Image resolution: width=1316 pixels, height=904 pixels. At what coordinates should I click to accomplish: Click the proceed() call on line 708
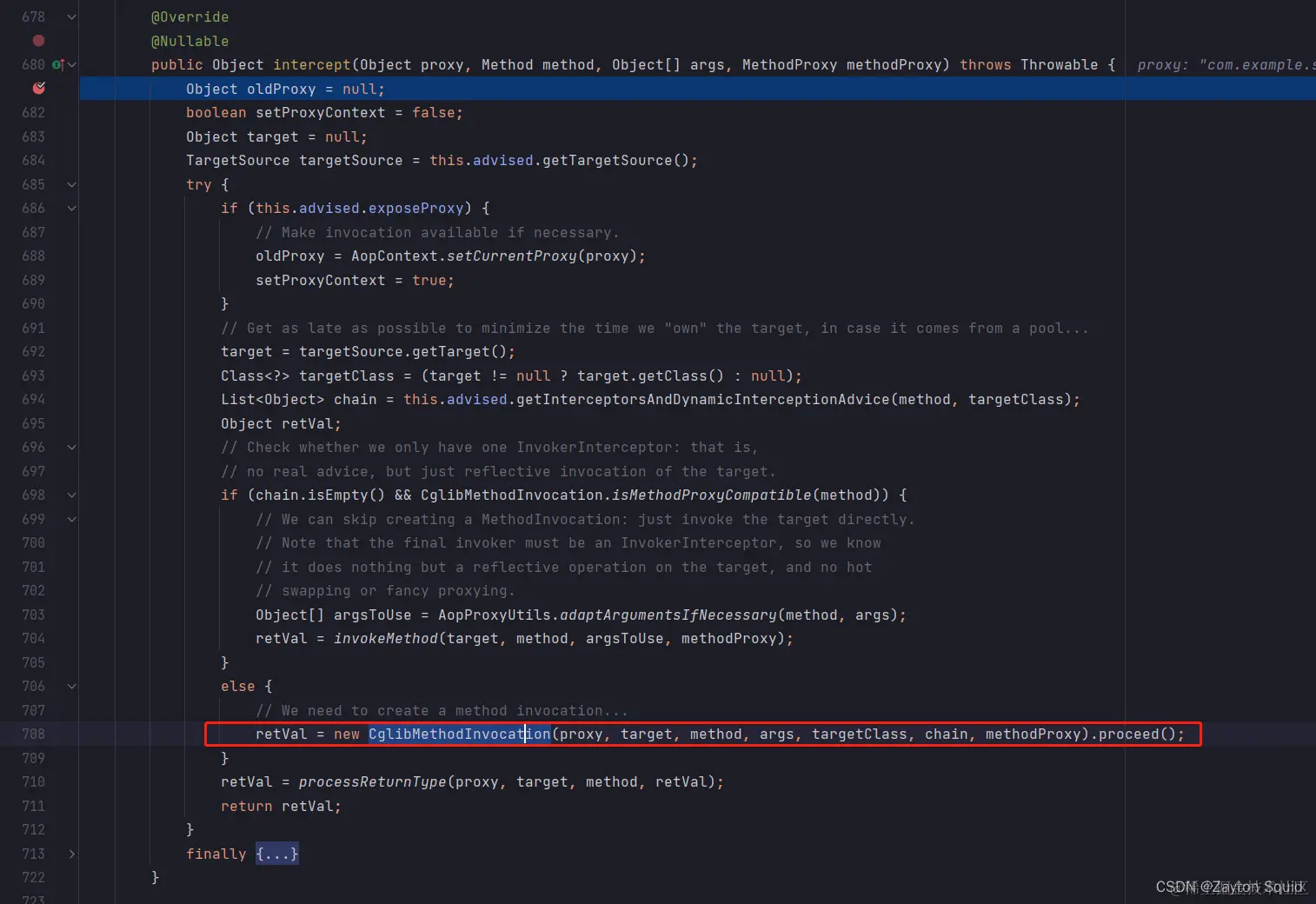coord(1137,734)
